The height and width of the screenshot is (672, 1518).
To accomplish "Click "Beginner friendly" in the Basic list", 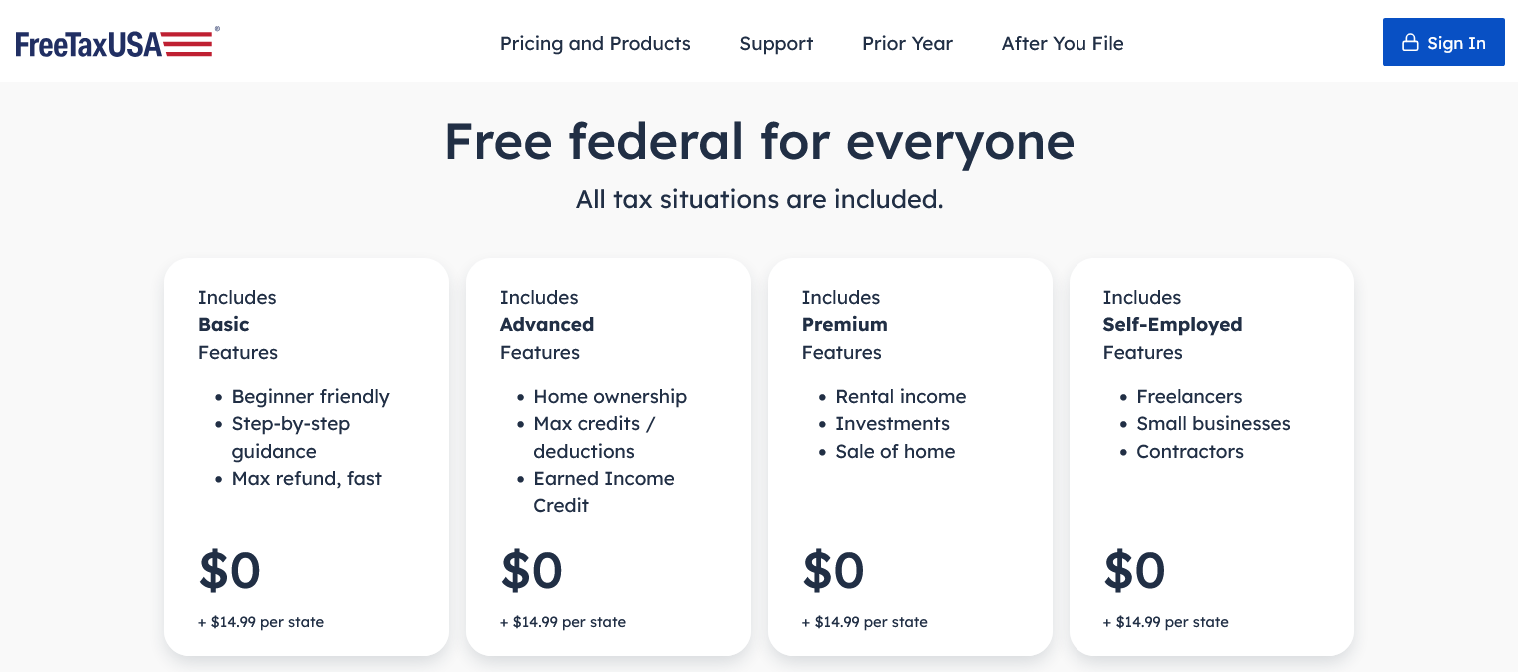I will tap(310, 397).
